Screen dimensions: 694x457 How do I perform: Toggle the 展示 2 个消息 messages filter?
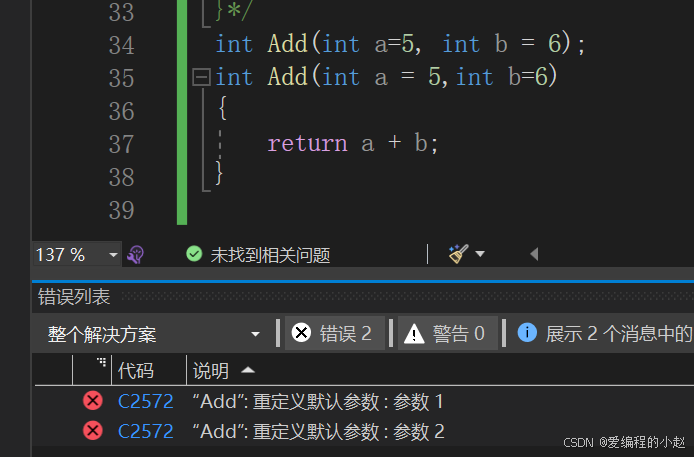603,333
